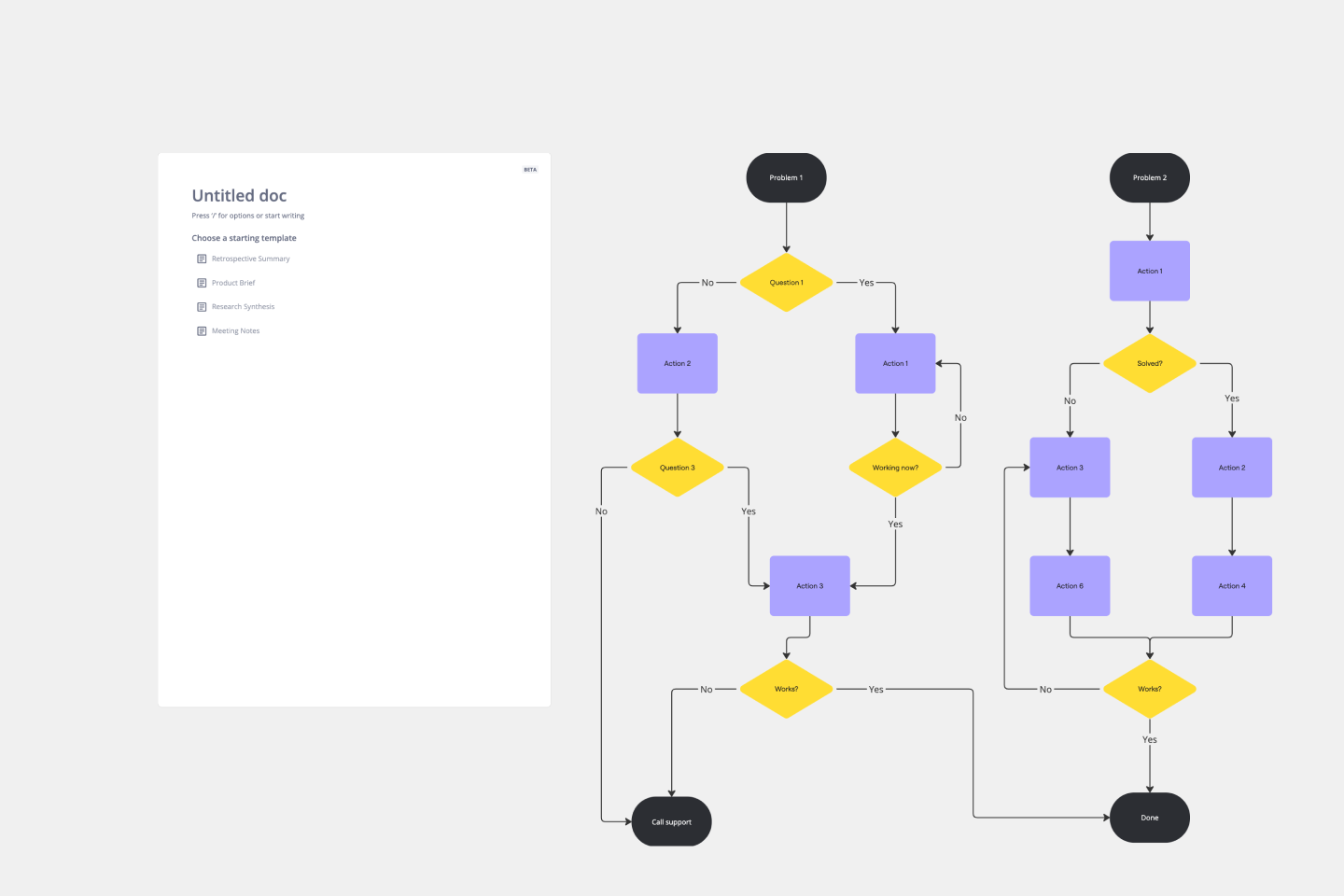Select the Works? diamond near Done node

tap(1149, 689)
